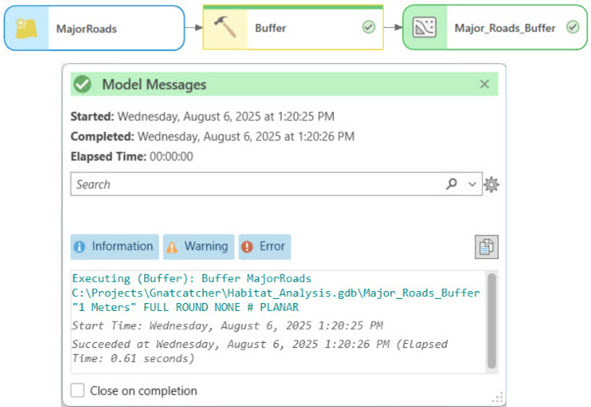Click the connector arrow from MajorRoads to Buffer
The image size is (591, 407).
click(194, 28)
